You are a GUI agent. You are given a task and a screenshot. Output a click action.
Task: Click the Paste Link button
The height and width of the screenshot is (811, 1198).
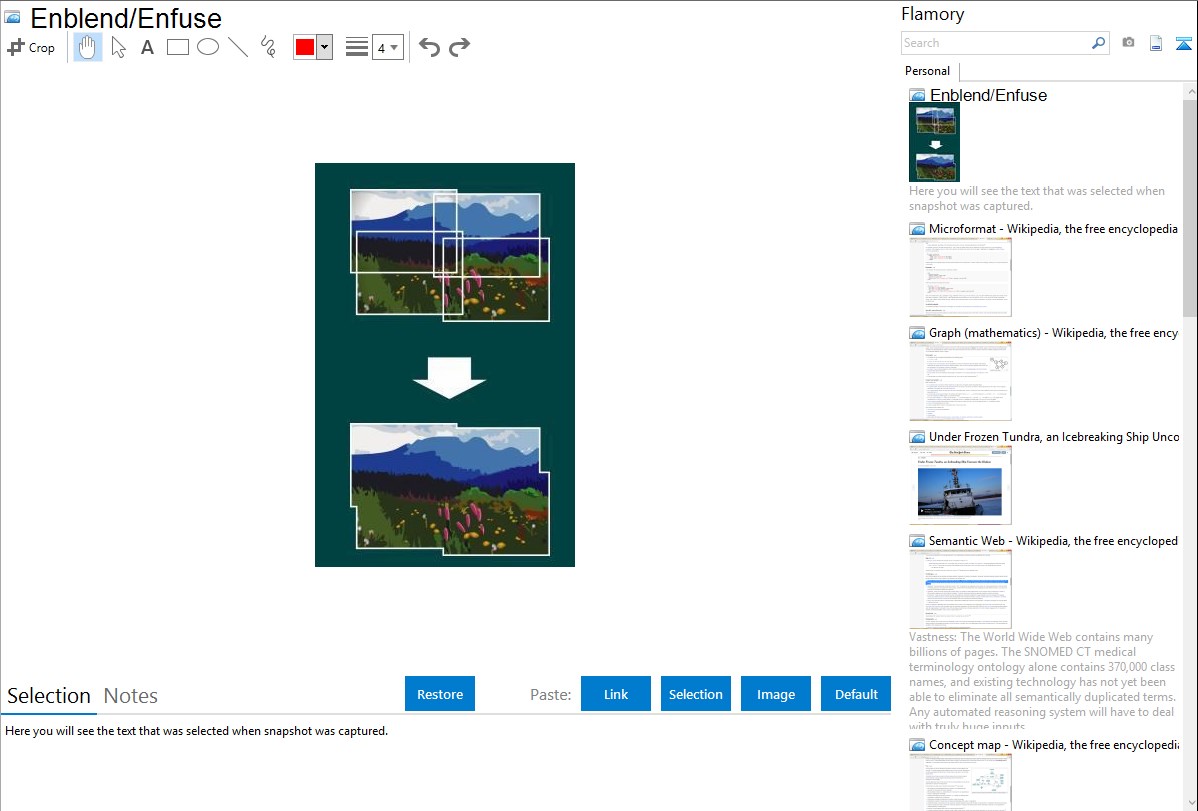pos(616,694)
